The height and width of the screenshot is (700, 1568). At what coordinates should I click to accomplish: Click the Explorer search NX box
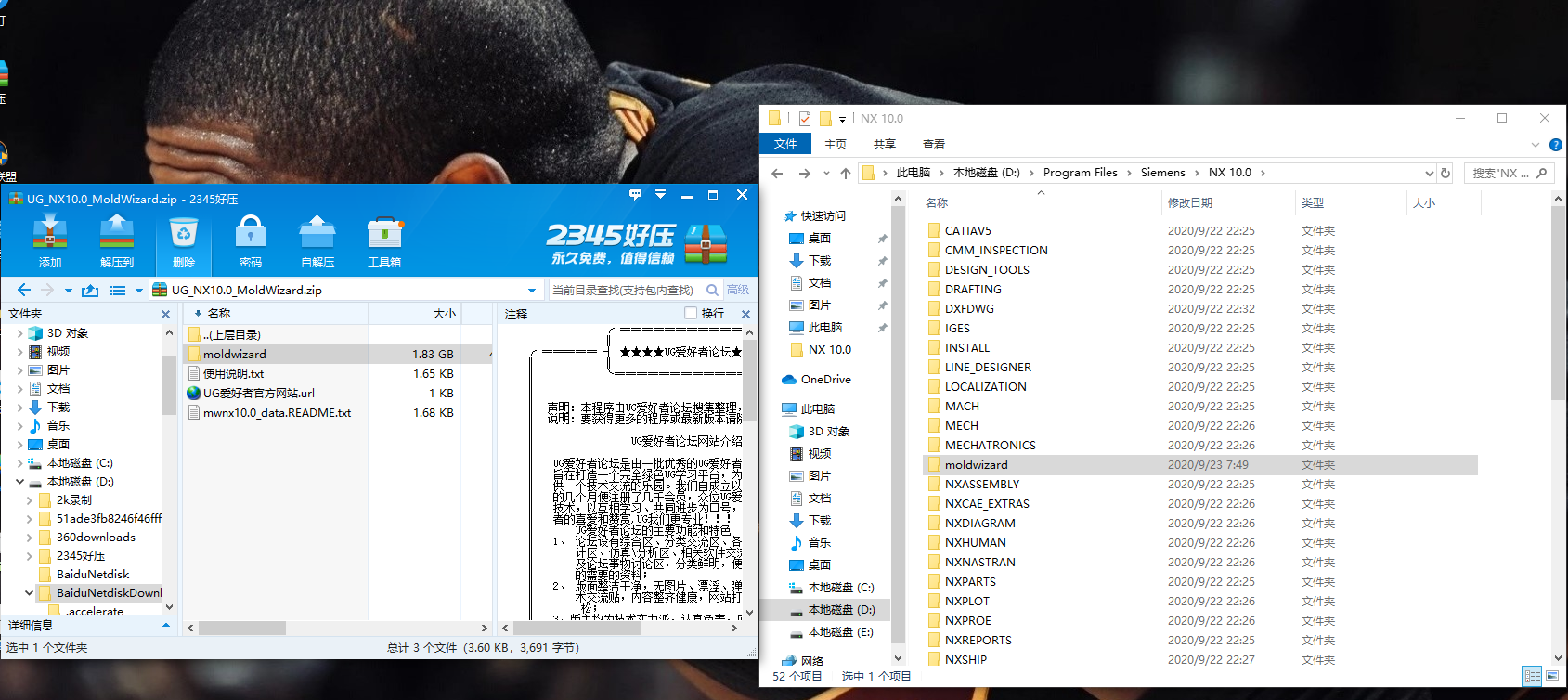point(1510,173)
